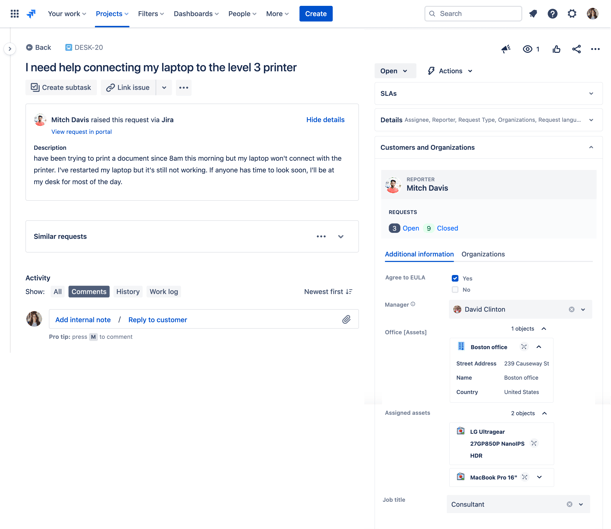Click the top Search field
Viewport: 611px width, 529px height.
(474, 14)
